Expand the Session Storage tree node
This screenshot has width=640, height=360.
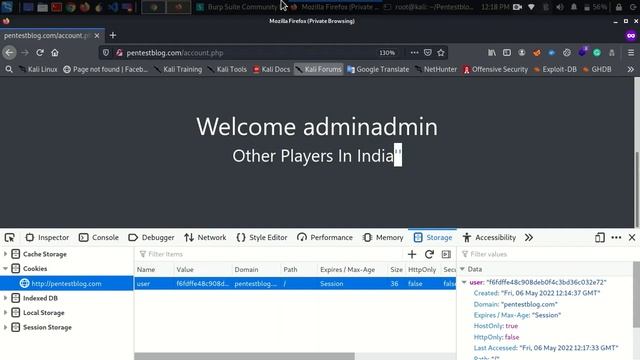click(x=5, y=327)
